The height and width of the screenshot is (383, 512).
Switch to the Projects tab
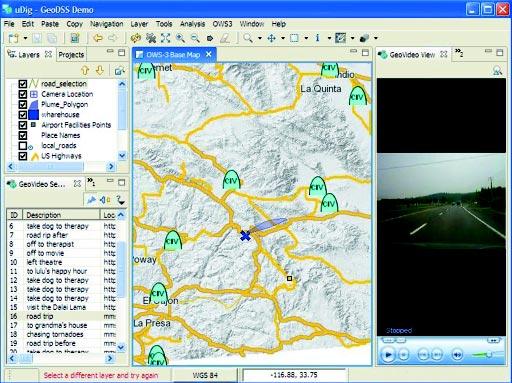click(x=71, y=55)
